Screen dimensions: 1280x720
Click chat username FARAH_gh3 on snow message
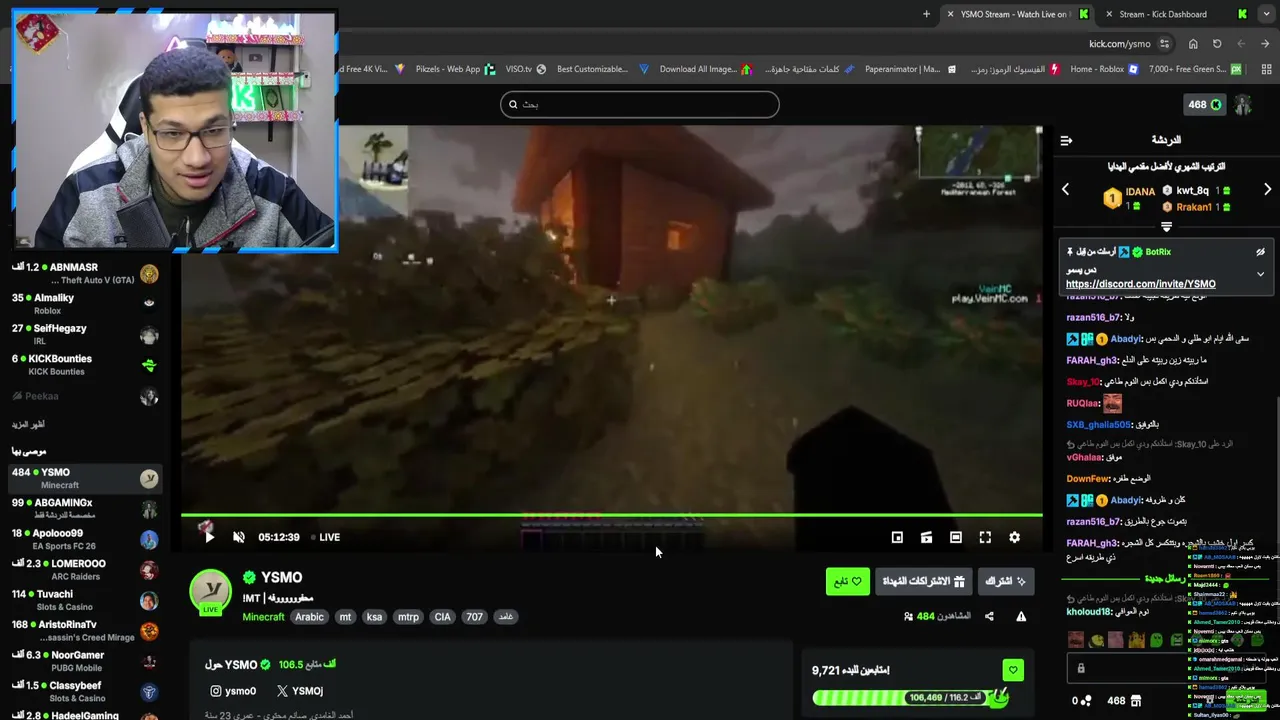pyautogui.click(x=1091, y=360)
